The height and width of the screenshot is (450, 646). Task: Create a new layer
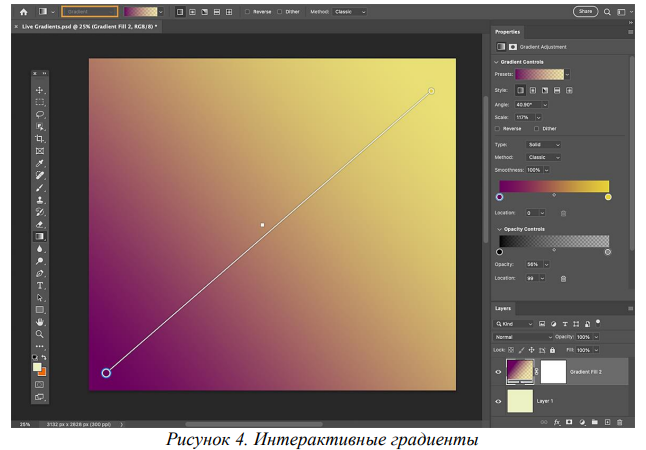(607, 422)
